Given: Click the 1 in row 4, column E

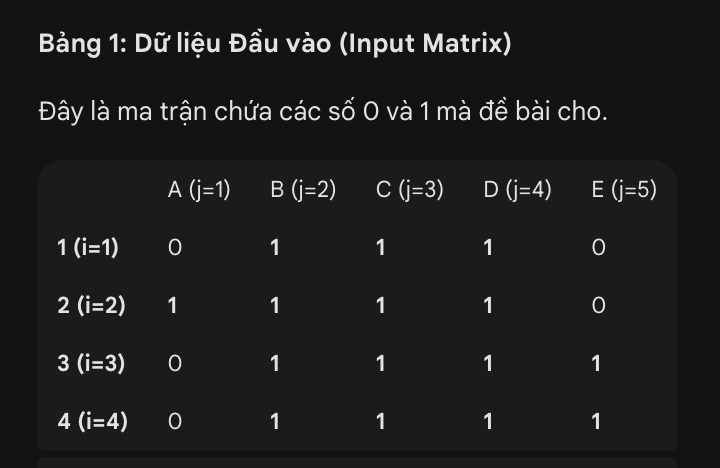Looking at the screenshot, I should click(x=596, y=422).
